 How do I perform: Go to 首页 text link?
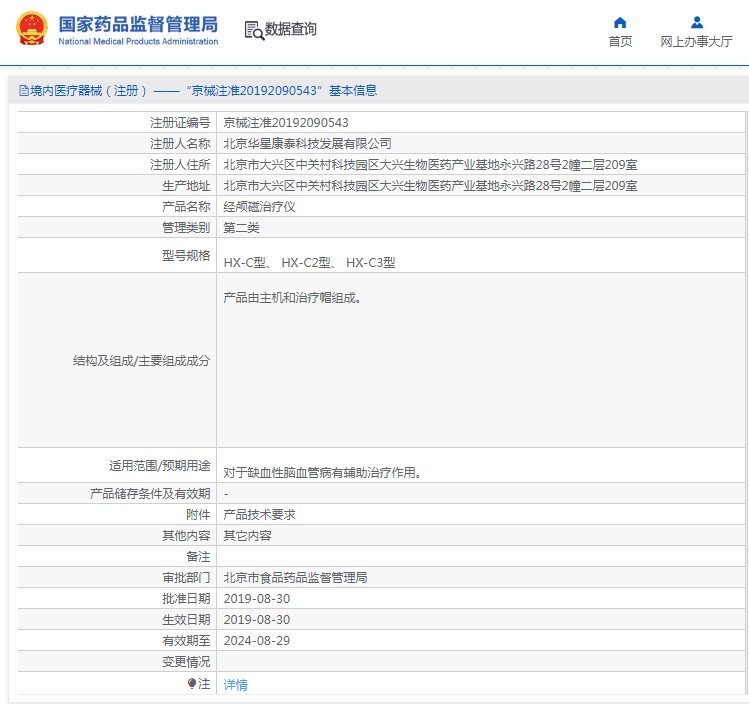(620, 42)
